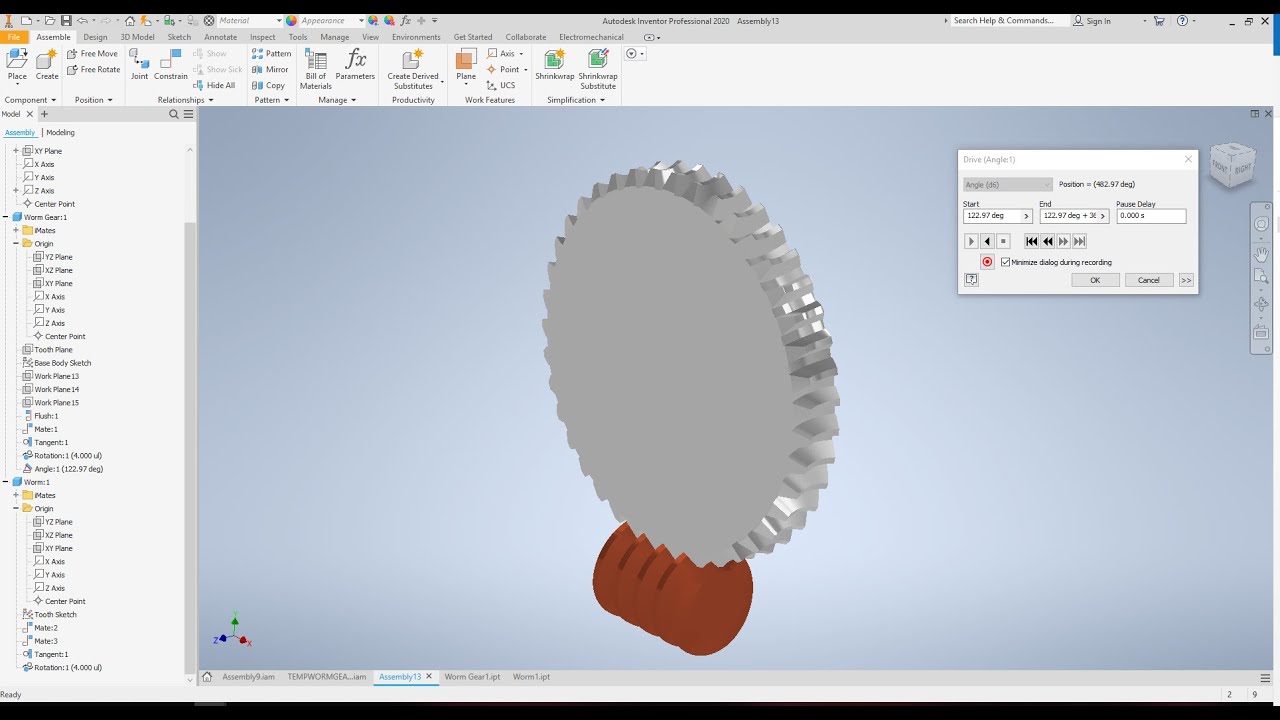Collapse the Worm:1 tree node
This screenshot has height=720, width=1280.
click(6, 482)
